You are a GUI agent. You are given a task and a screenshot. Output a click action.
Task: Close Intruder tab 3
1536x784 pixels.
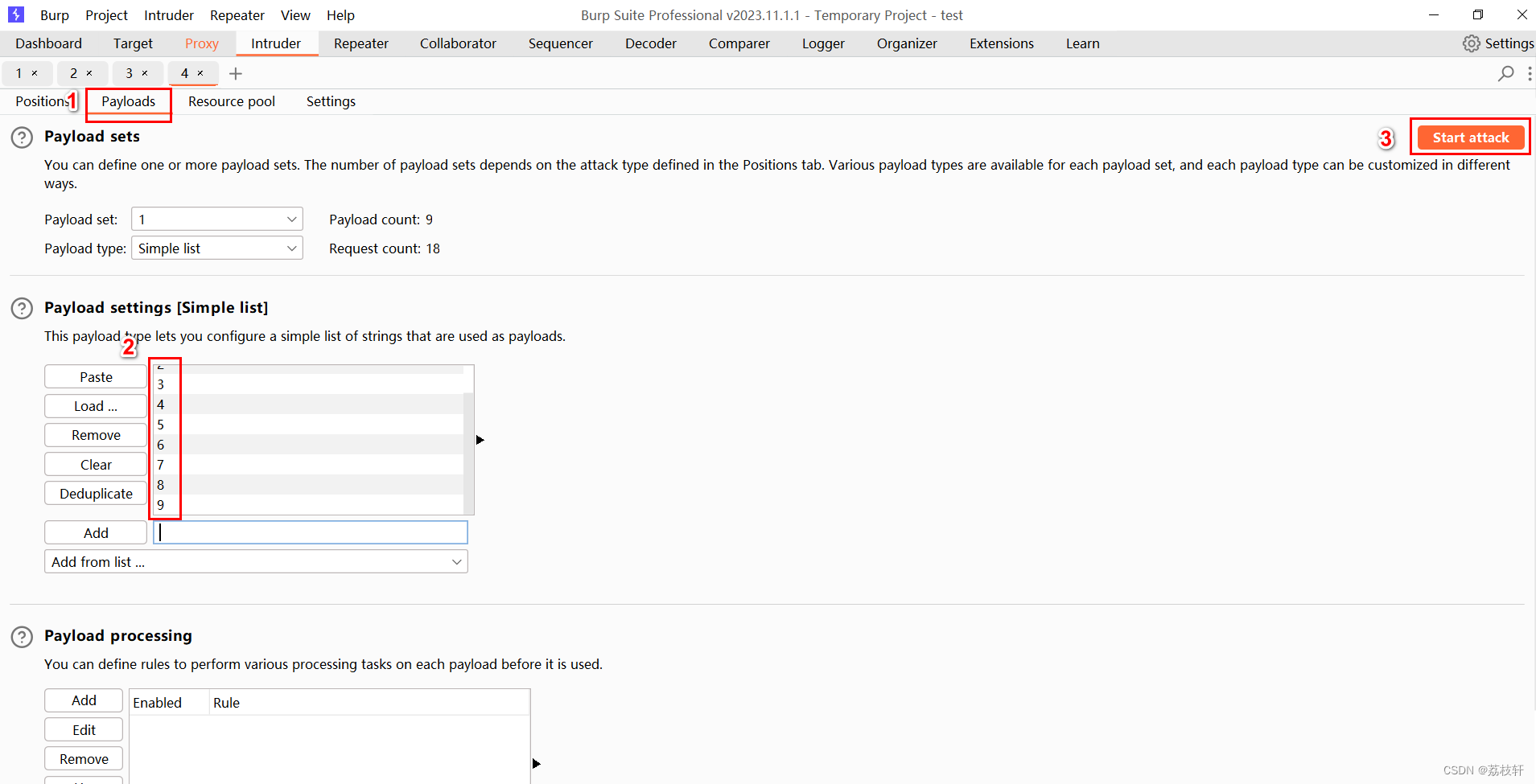point(145,73)
